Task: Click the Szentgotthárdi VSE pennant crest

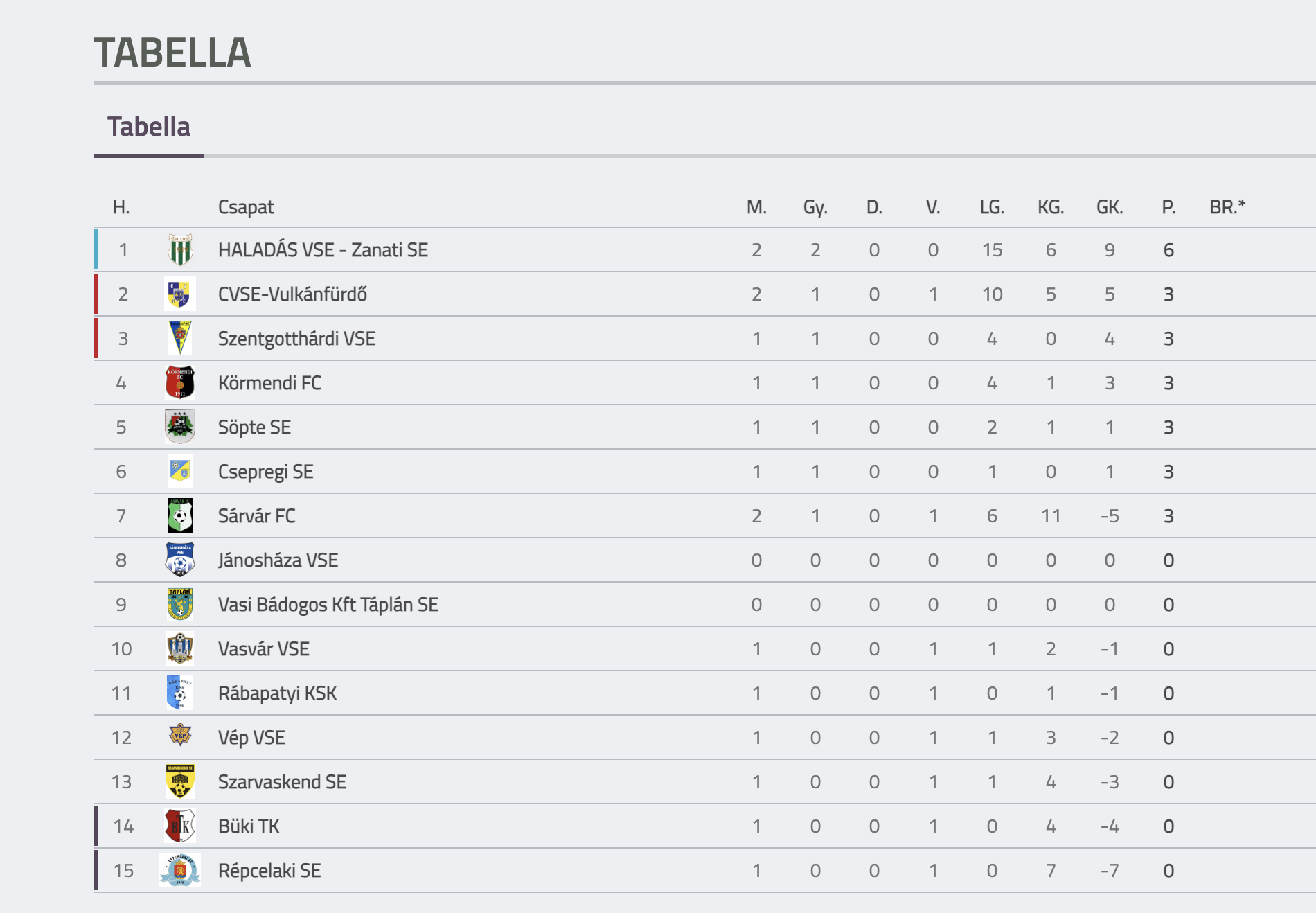Action: (180, 339)
